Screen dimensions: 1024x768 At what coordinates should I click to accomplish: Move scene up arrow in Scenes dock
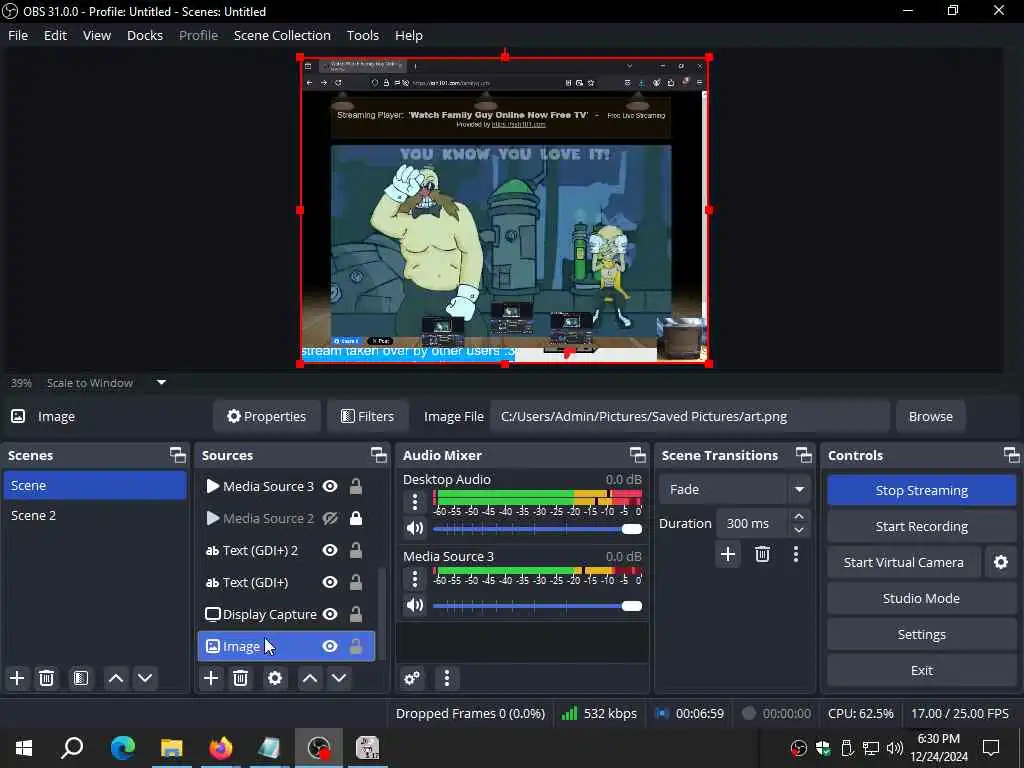(116, 678)
